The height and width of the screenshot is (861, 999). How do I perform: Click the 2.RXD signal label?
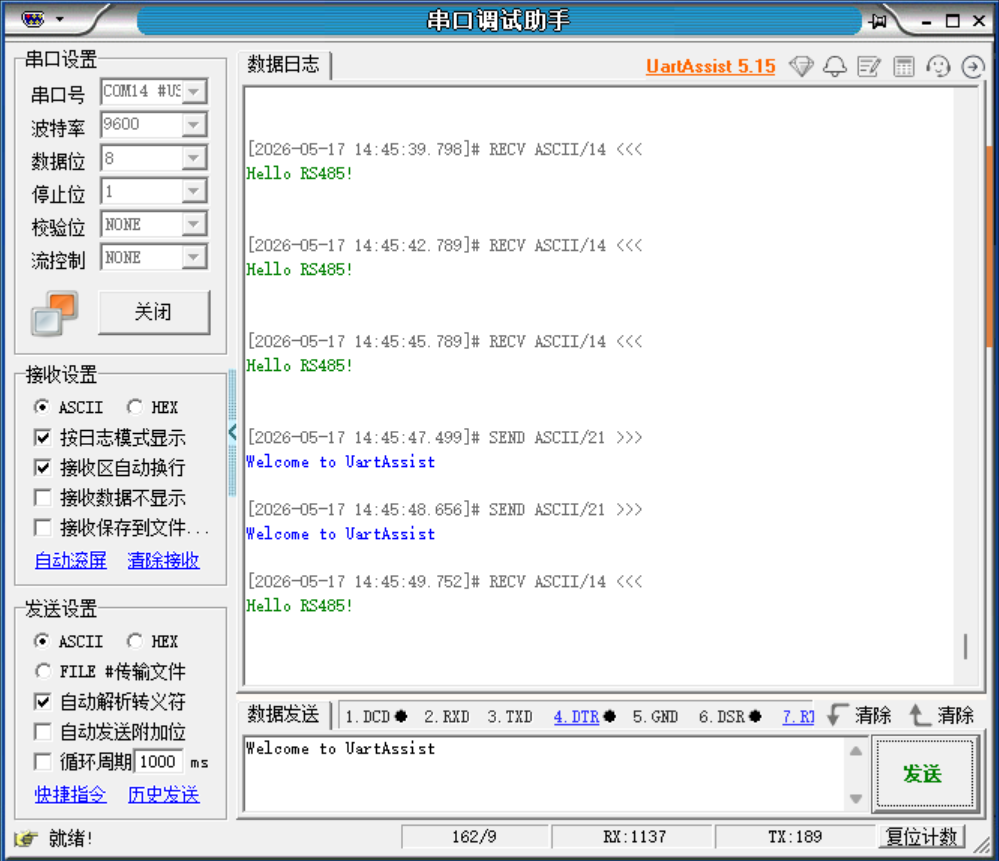[x=447, y=717]
